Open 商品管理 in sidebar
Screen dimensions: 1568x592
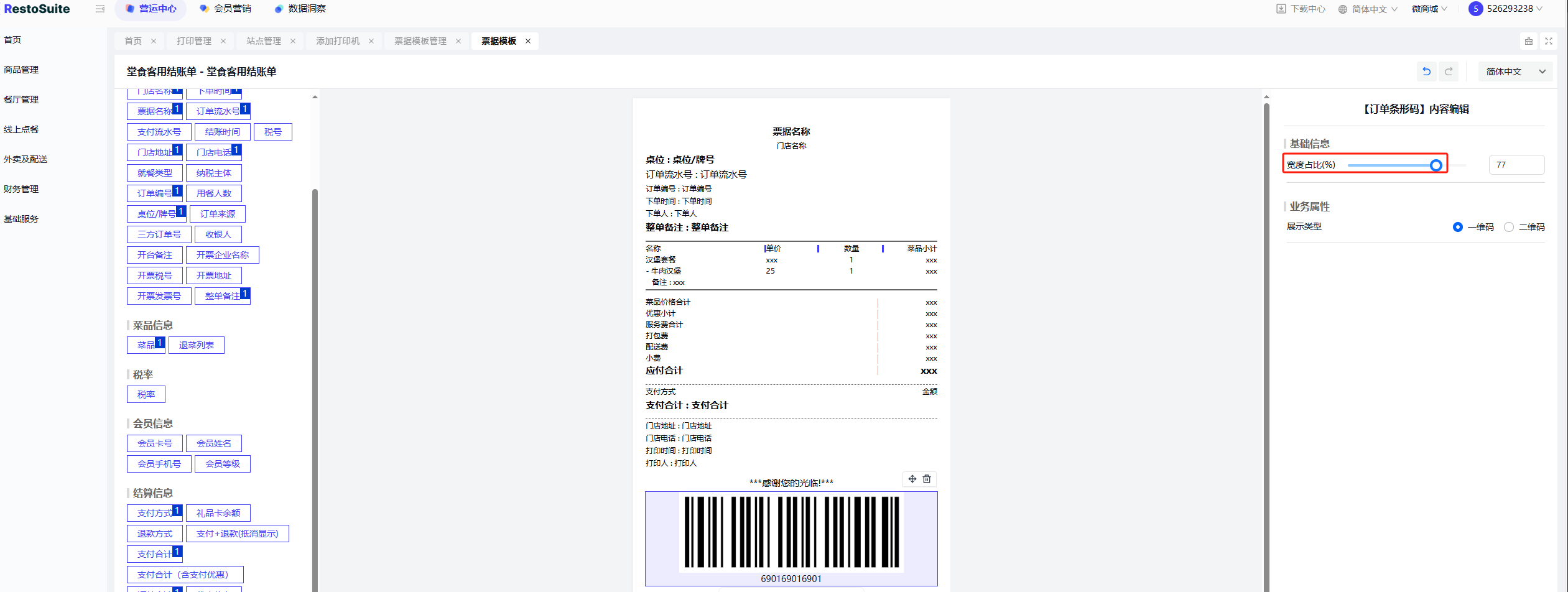coord(21,70)
